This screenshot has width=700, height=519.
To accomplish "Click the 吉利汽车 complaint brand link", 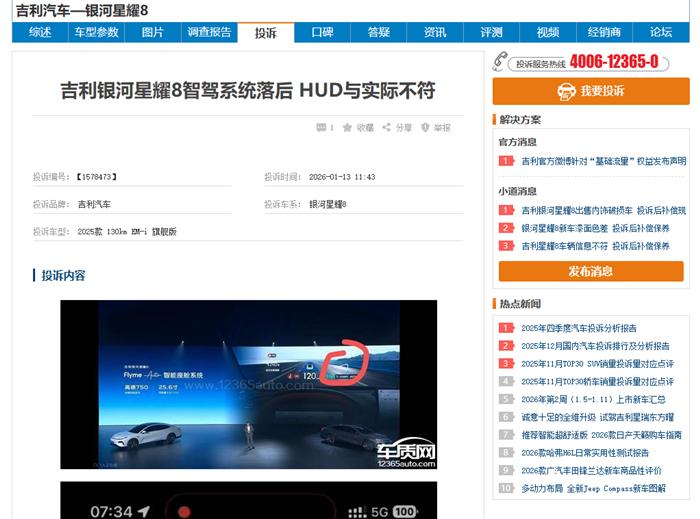I will click(94, 204).
